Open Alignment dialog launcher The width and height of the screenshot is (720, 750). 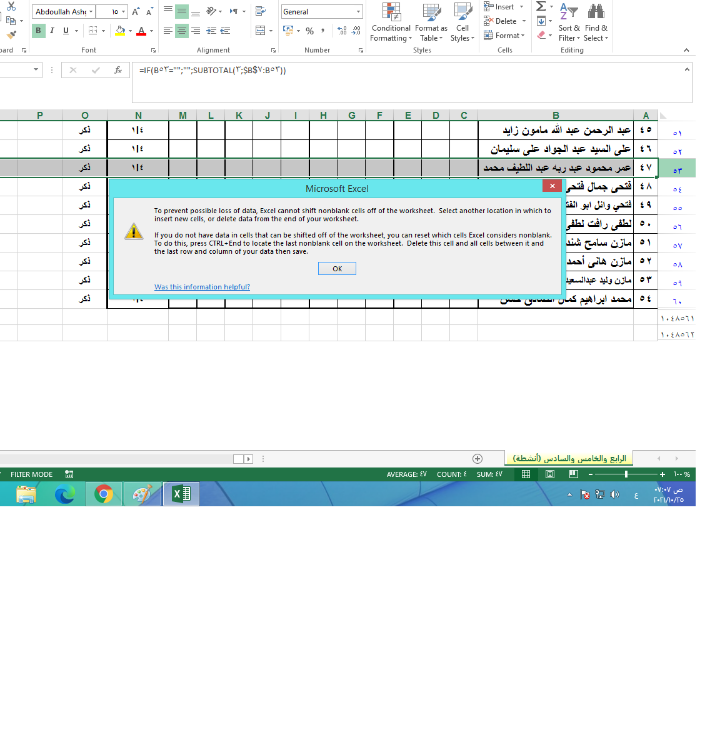pos(273,50)
